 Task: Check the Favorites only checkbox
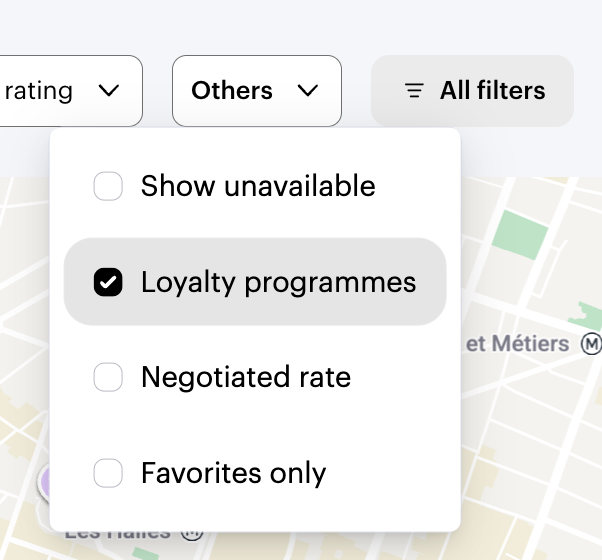[x=108, y=473]
